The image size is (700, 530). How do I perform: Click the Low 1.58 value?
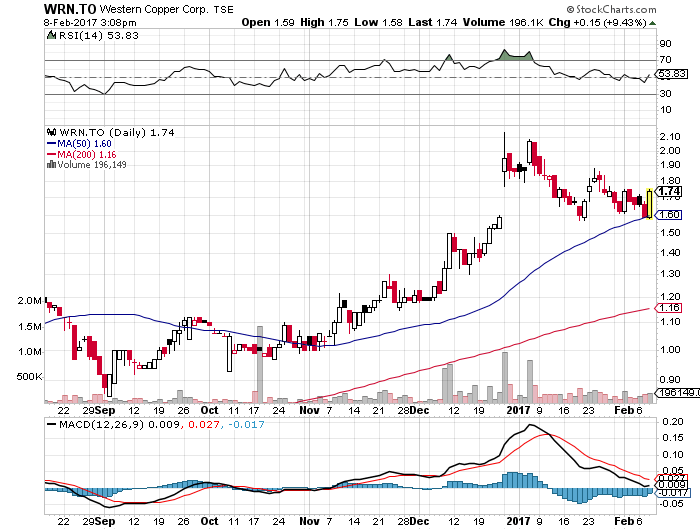(378, 22)
